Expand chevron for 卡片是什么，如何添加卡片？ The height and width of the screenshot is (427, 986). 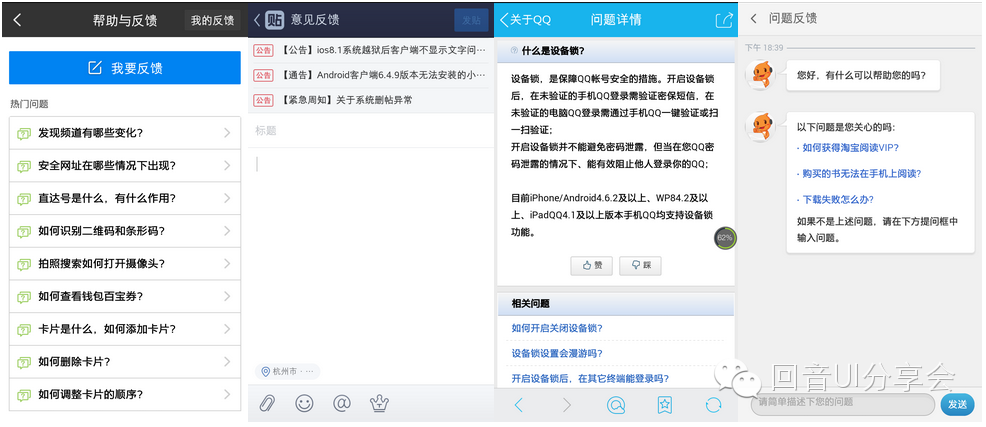click(227, 329)
